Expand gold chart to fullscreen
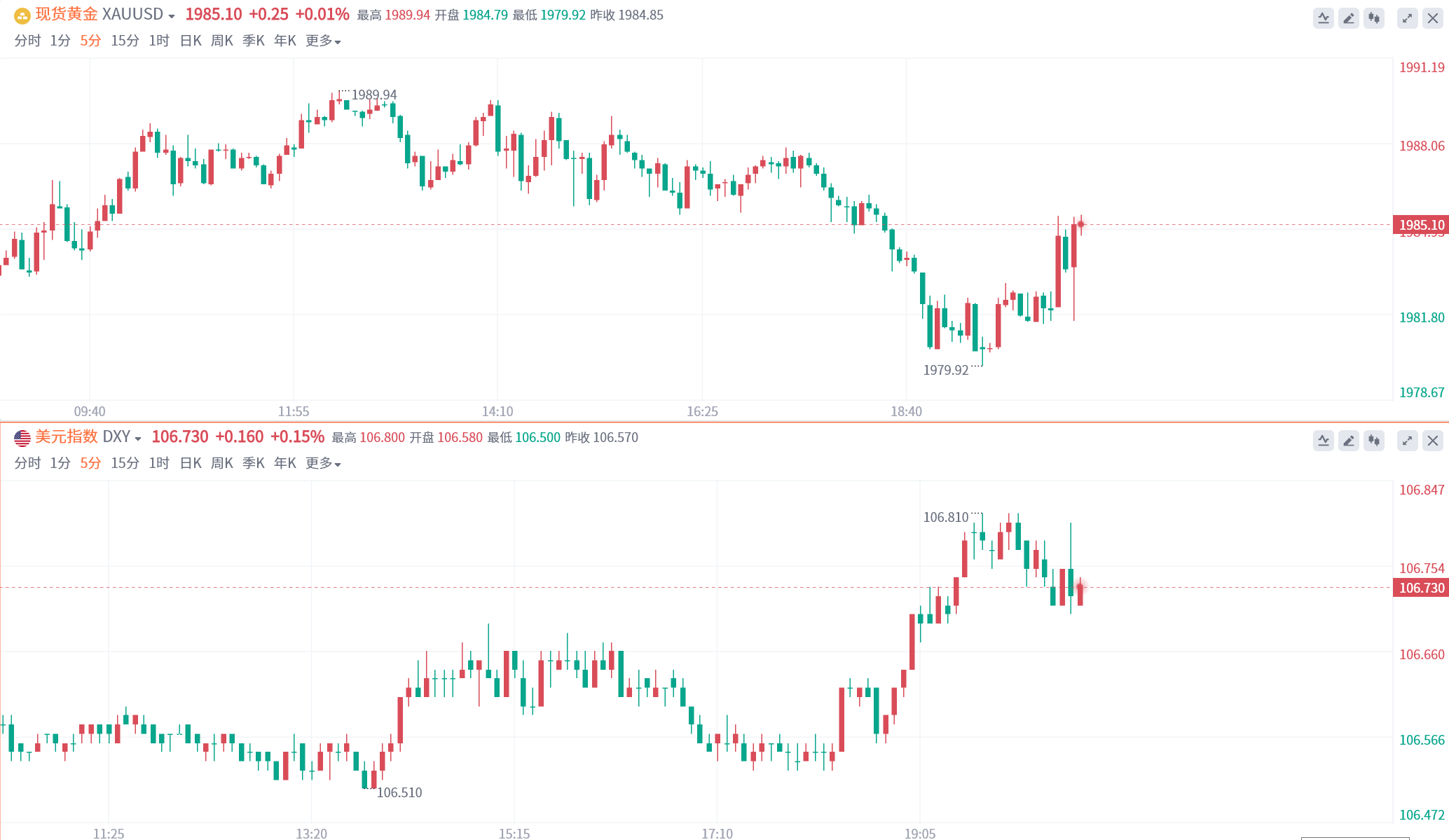The height and width of the screenshot is (840, 1449). pyautogui.click(x=1407, y=18)
